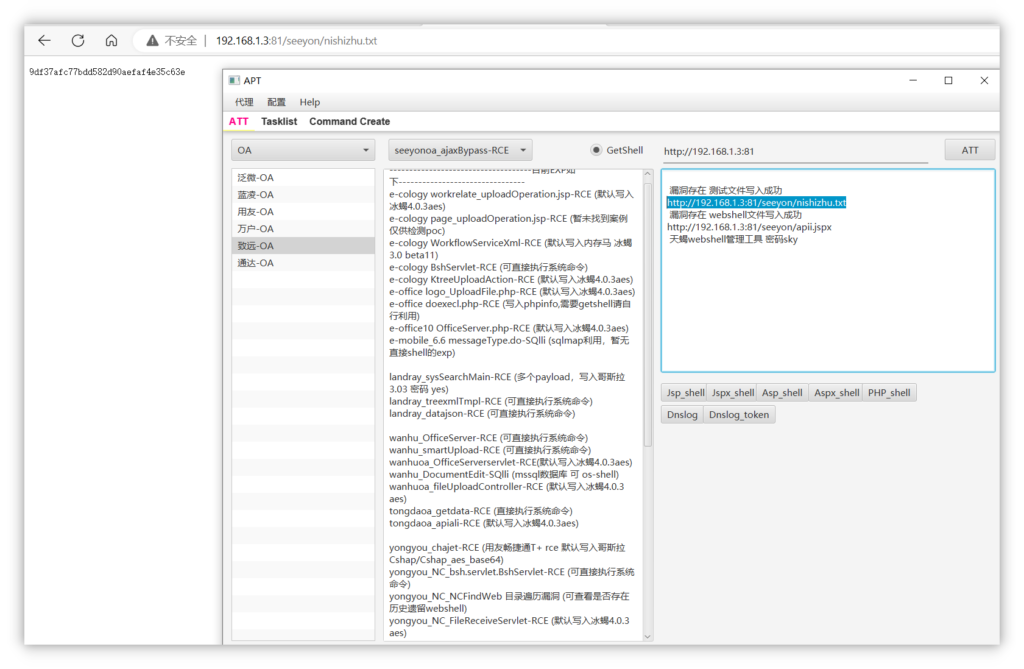
Task: Click the exploit list scroll-up arrow
Action: (648, 174)
